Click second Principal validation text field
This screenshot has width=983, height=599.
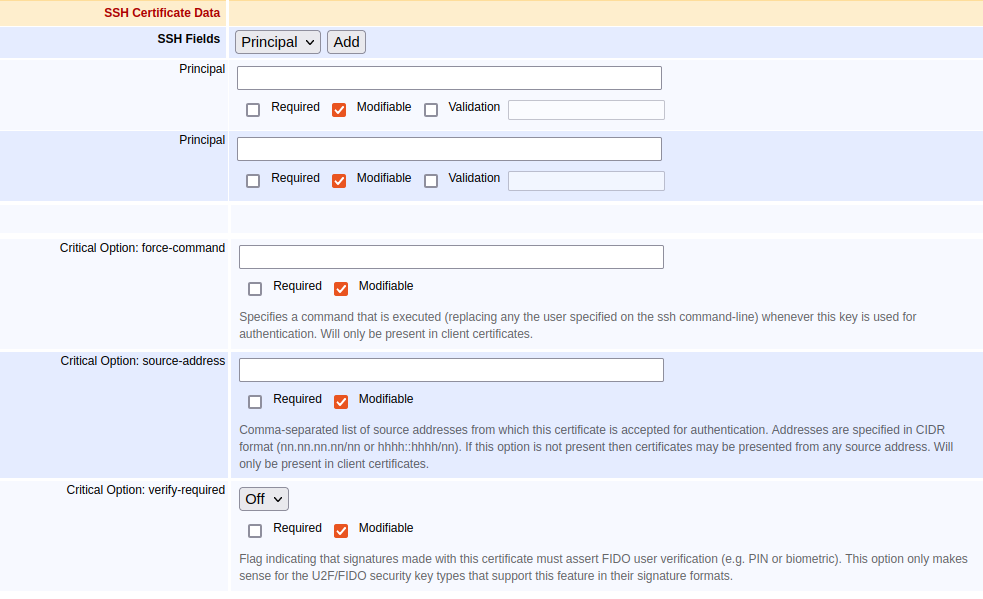pos(586,181)
